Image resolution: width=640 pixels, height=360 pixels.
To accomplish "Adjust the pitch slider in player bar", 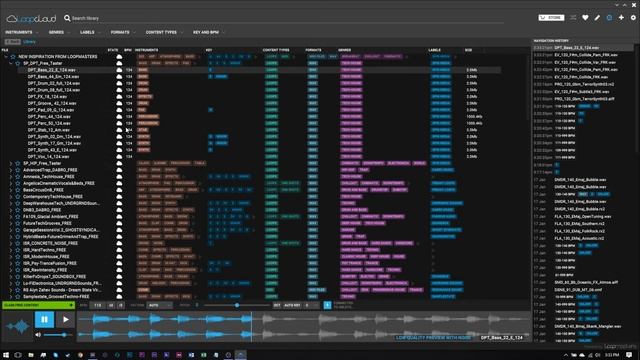I will [x=237, y=305].
